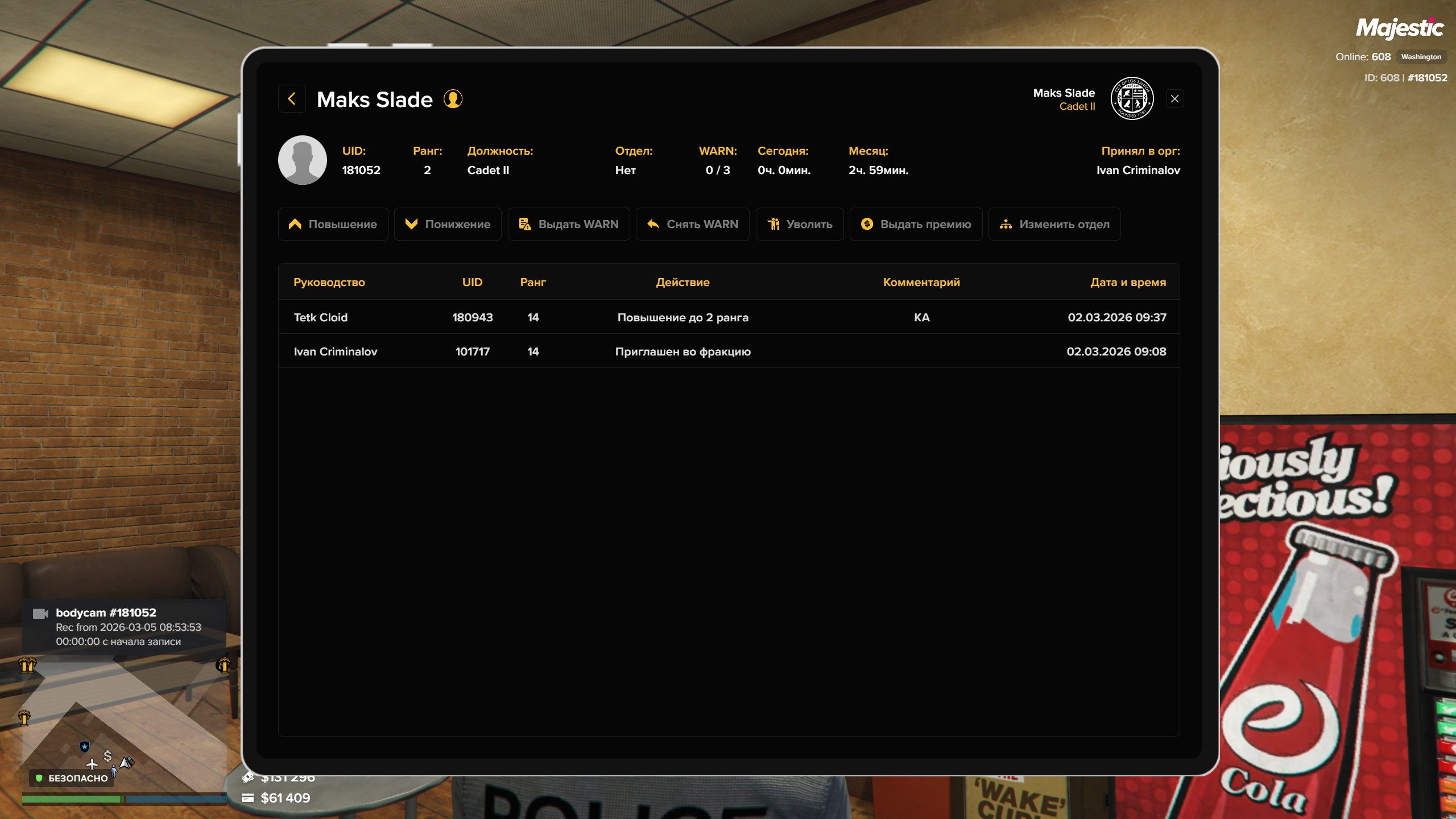
Task: Click the green health bar
Action: point(72,799)
